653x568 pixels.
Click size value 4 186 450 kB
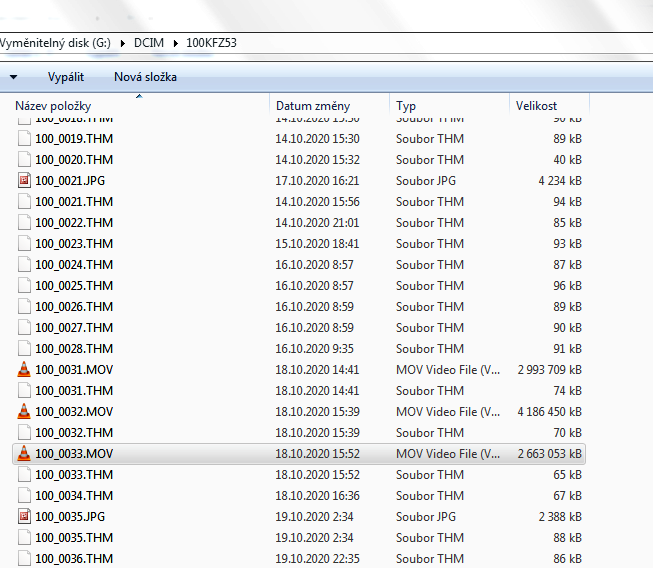[549, 411]
